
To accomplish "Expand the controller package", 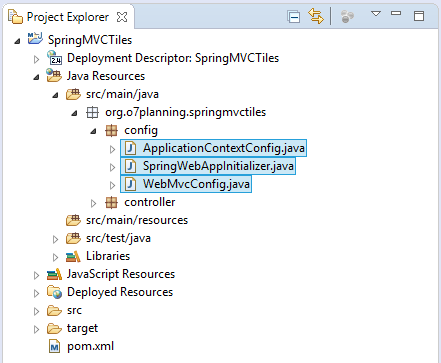I will click(x=93, y=203).
